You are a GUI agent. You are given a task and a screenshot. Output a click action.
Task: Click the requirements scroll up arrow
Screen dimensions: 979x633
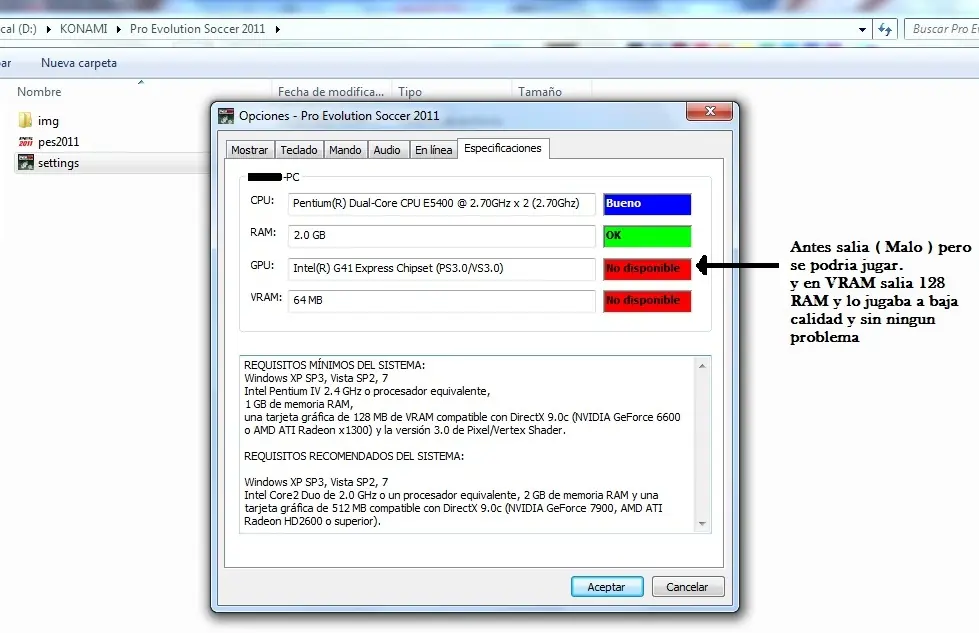tap(702, 366)
